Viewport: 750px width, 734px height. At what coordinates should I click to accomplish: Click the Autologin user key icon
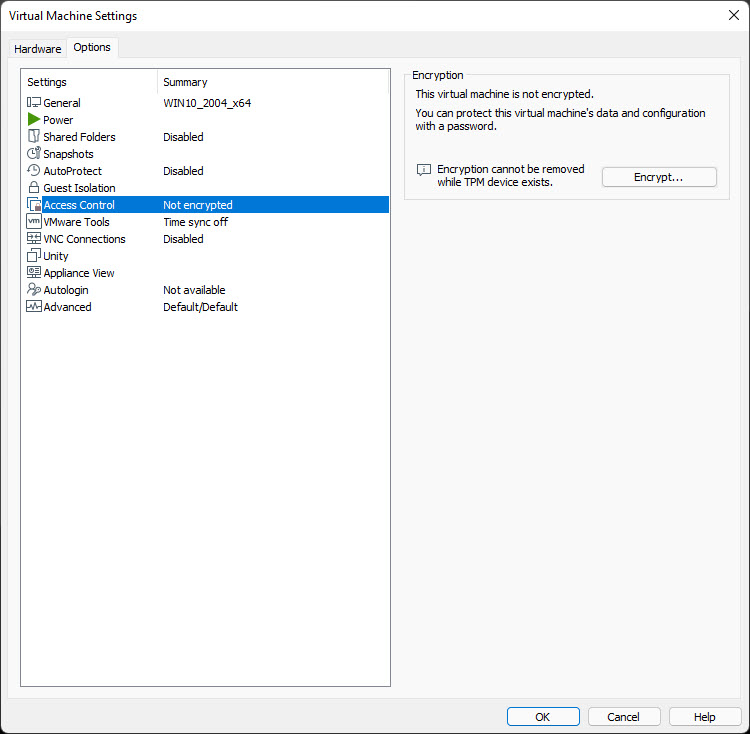[33, 289]
